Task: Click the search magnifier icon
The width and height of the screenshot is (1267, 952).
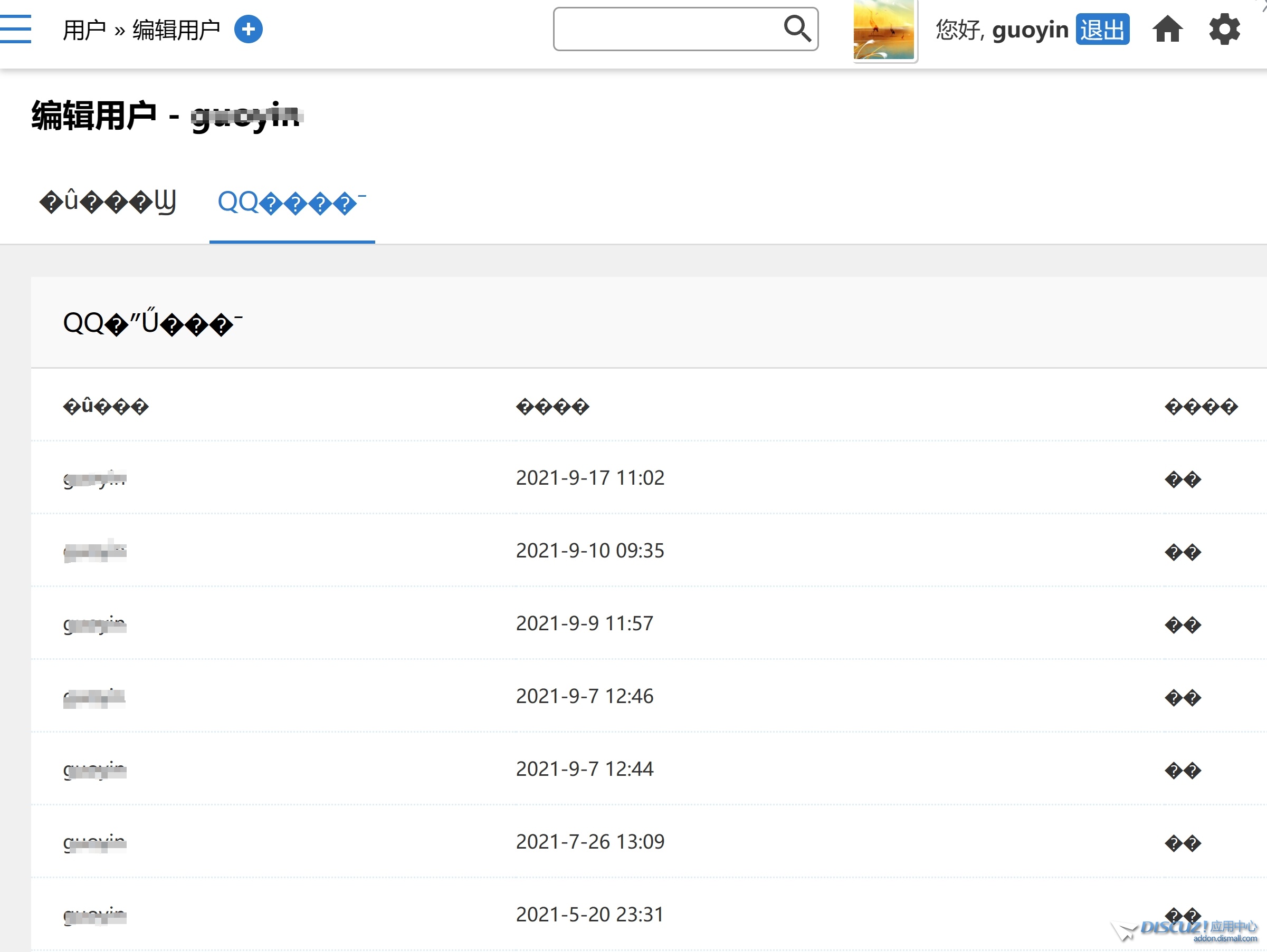Action: [797, 28]
